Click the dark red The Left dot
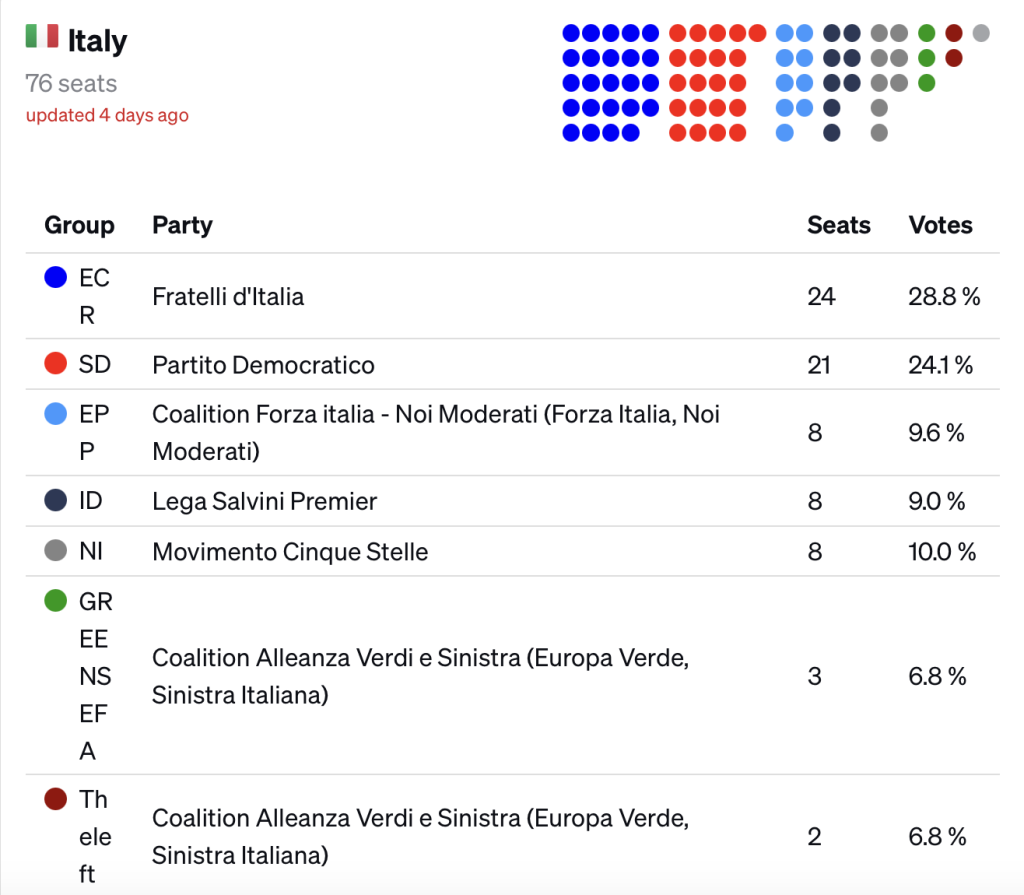 [56, 798]
